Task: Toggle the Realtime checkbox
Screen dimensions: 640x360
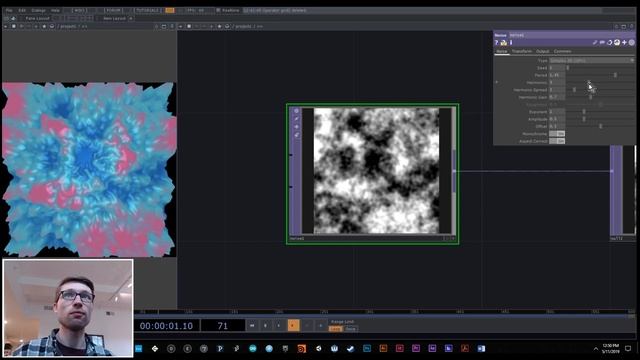Action: click(x=218, y=10)
